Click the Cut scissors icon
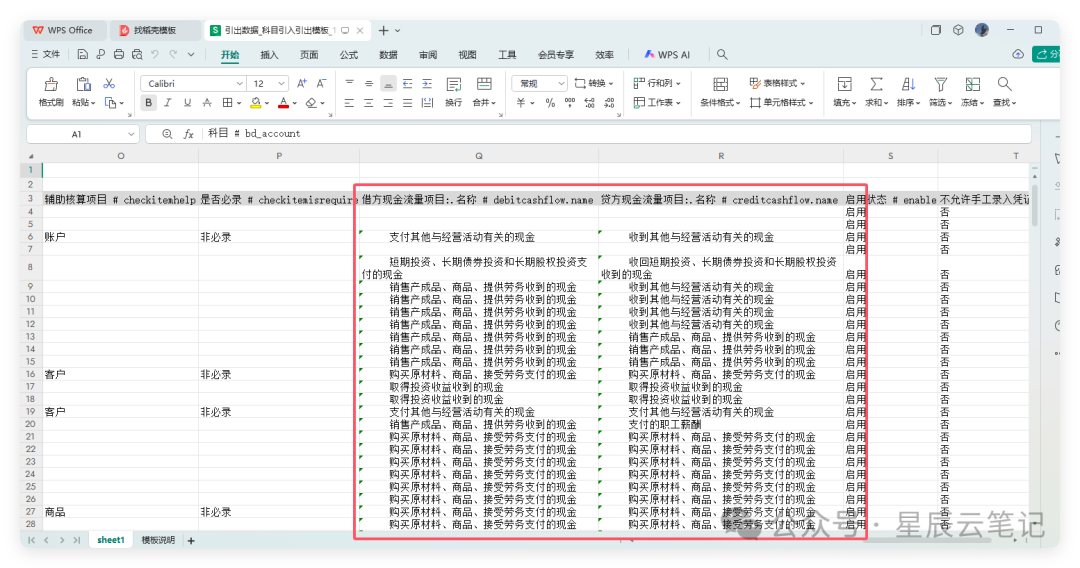 (110, 83)
